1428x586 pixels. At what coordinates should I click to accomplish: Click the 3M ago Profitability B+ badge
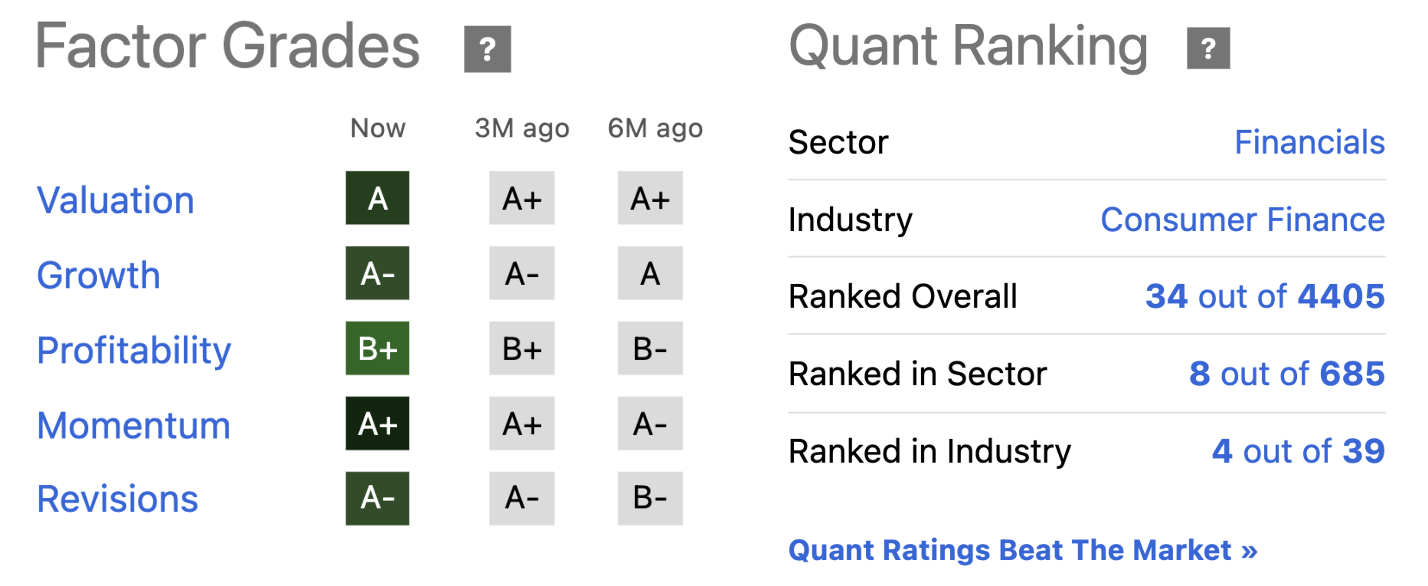click(521, 348)
